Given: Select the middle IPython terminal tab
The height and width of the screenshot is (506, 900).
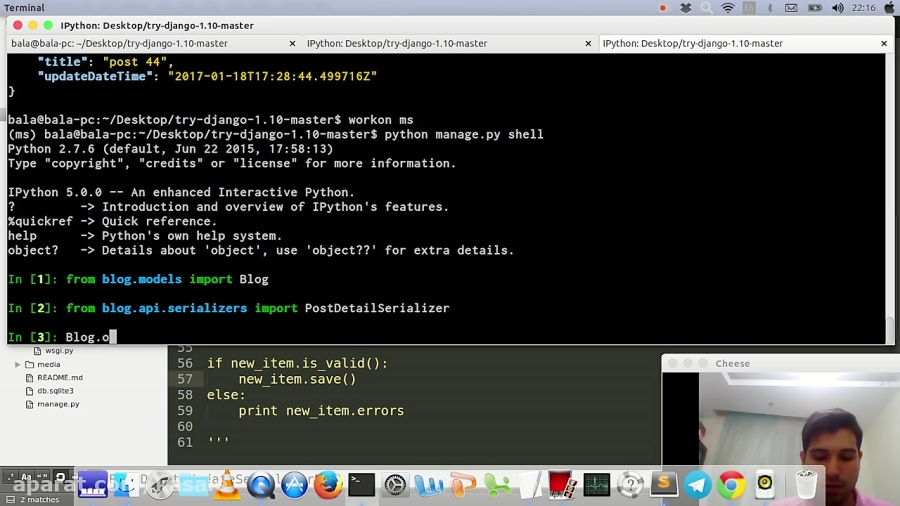Looking at the screenshot, I should pos(397,44).
